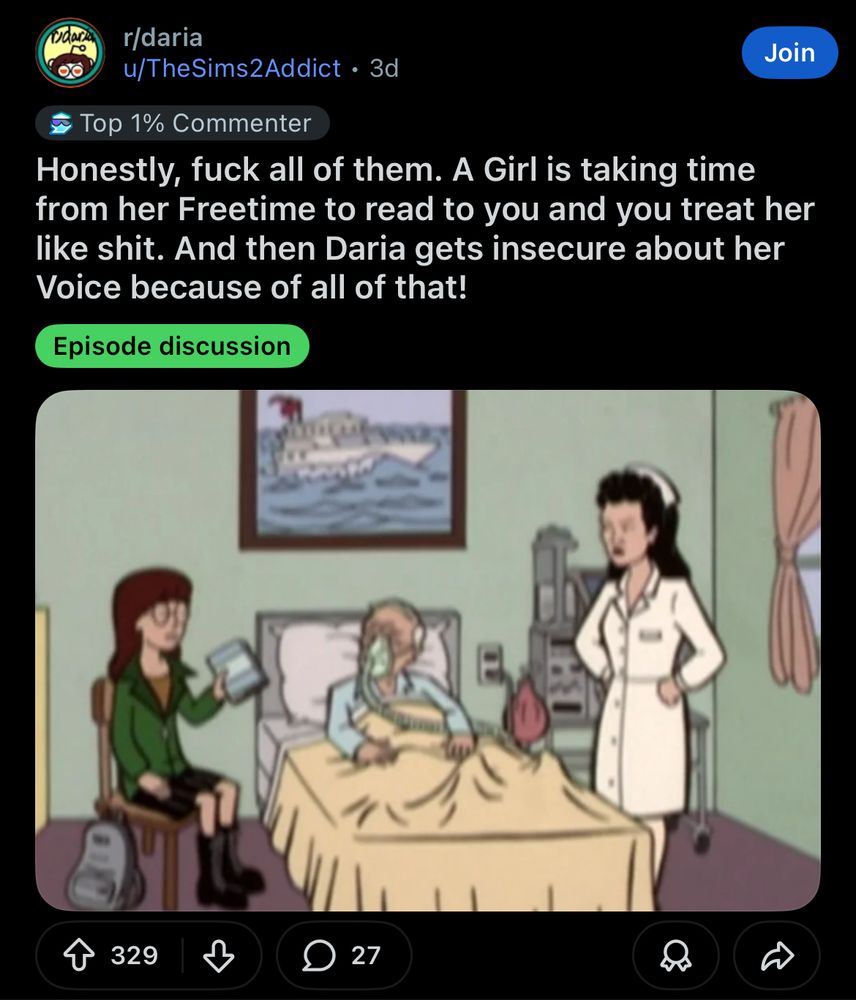Open the Daria hospital scene image

tap(427, 650)
